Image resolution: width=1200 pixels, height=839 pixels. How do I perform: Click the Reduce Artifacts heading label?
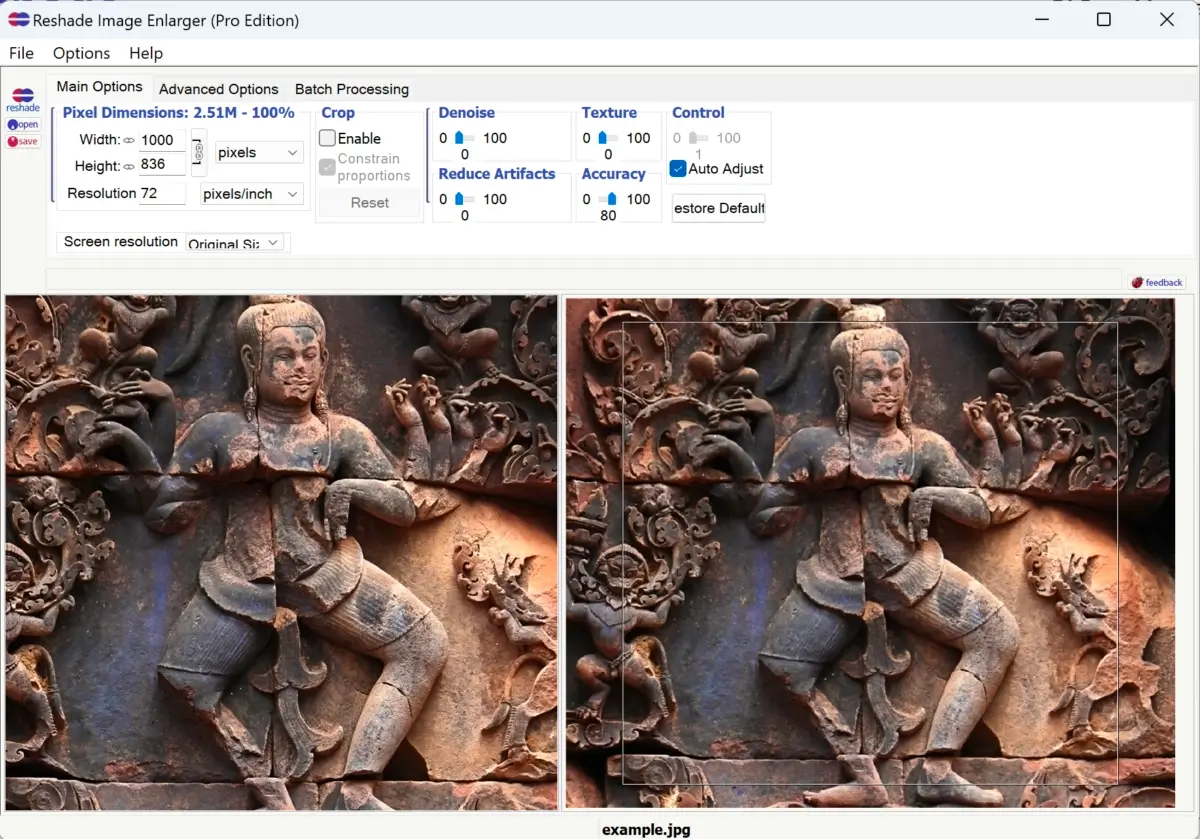click(x=496, y=174)
